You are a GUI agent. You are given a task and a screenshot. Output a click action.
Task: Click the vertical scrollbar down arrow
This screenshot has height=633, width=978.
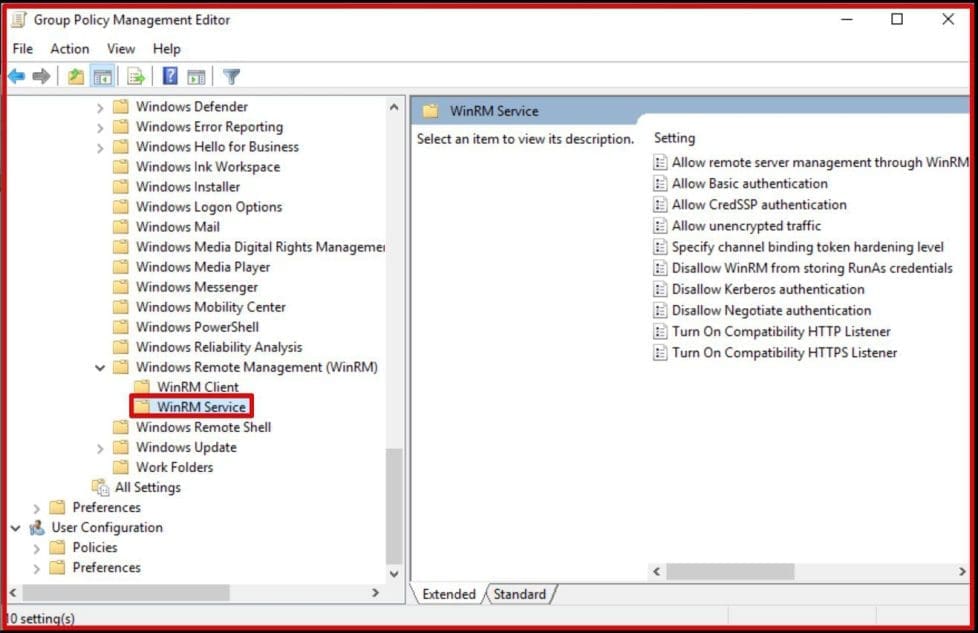pyautogui.click(x=393, y=574)
